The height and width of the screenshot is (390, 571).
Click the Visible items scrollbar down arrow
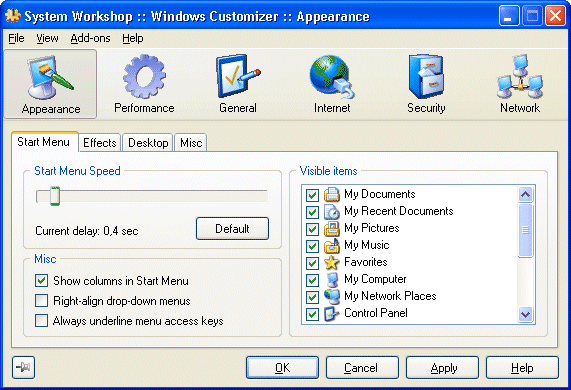coord(525,314)
